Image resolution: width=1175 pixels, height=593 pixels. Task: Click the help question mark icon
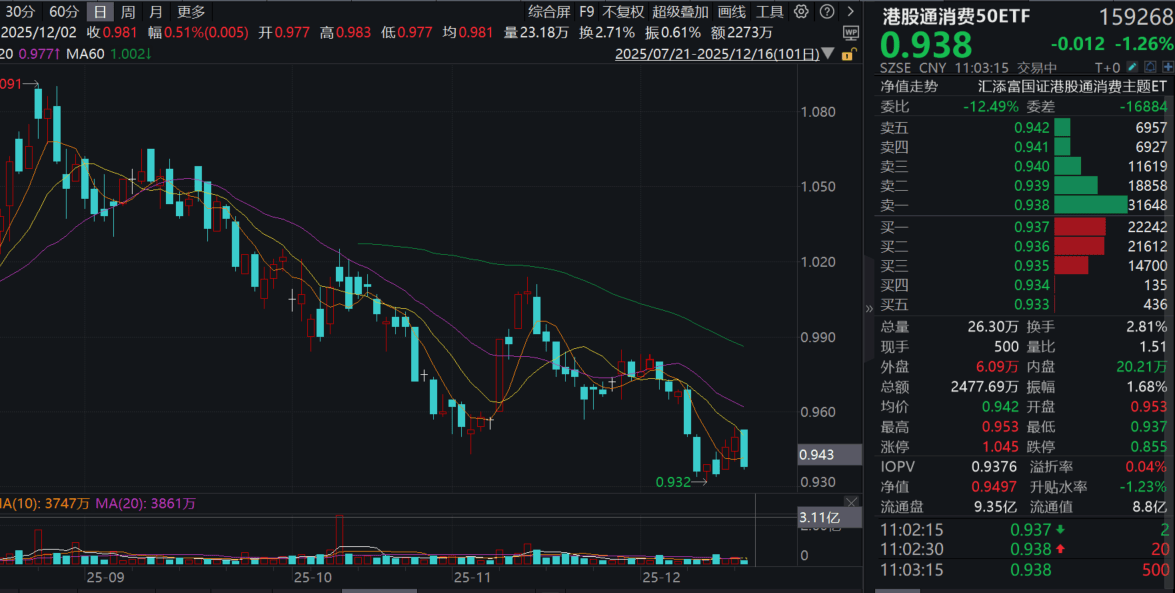point(827,12)
